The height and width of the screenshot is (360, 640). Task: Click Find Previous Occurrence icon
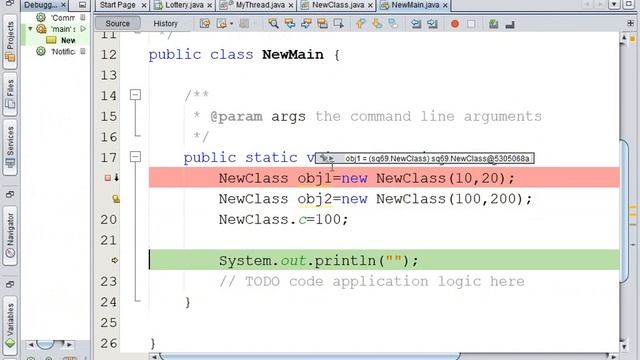pyautogui.click(x=290, y=24)
